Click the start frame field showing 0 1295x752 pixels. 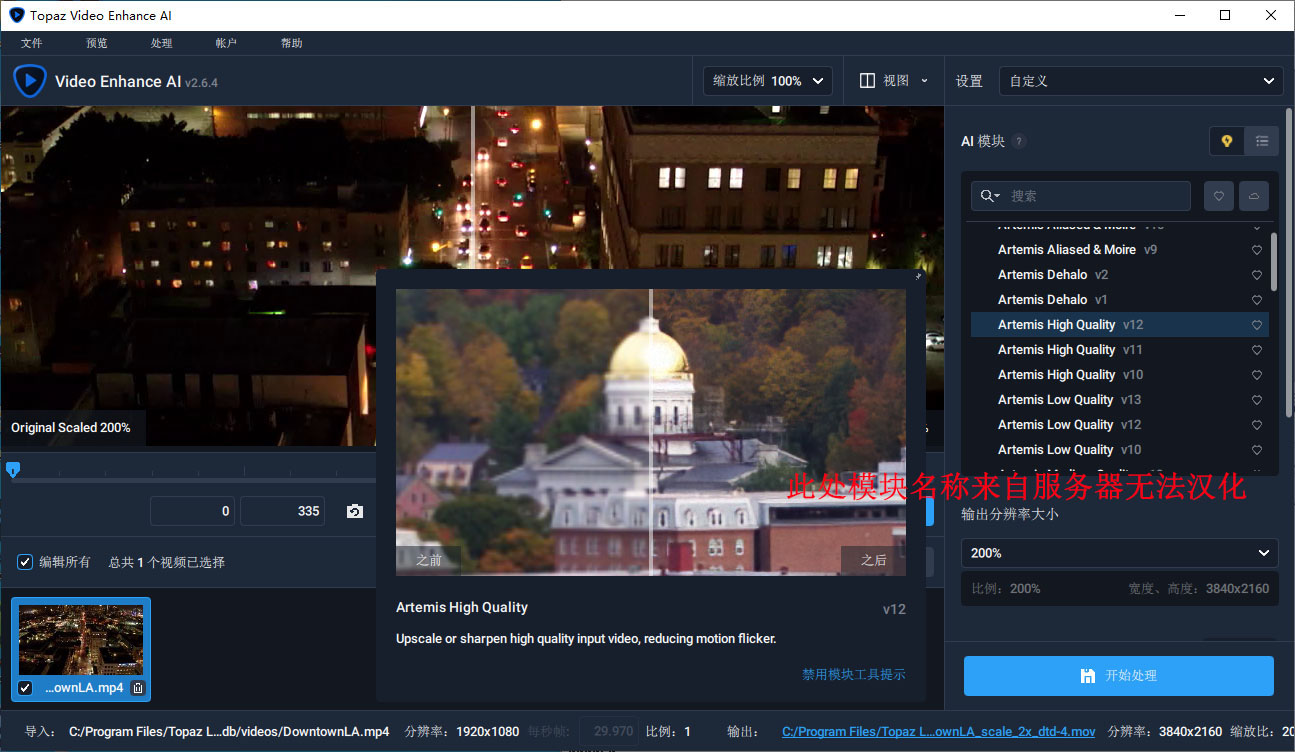pos(193,511)
